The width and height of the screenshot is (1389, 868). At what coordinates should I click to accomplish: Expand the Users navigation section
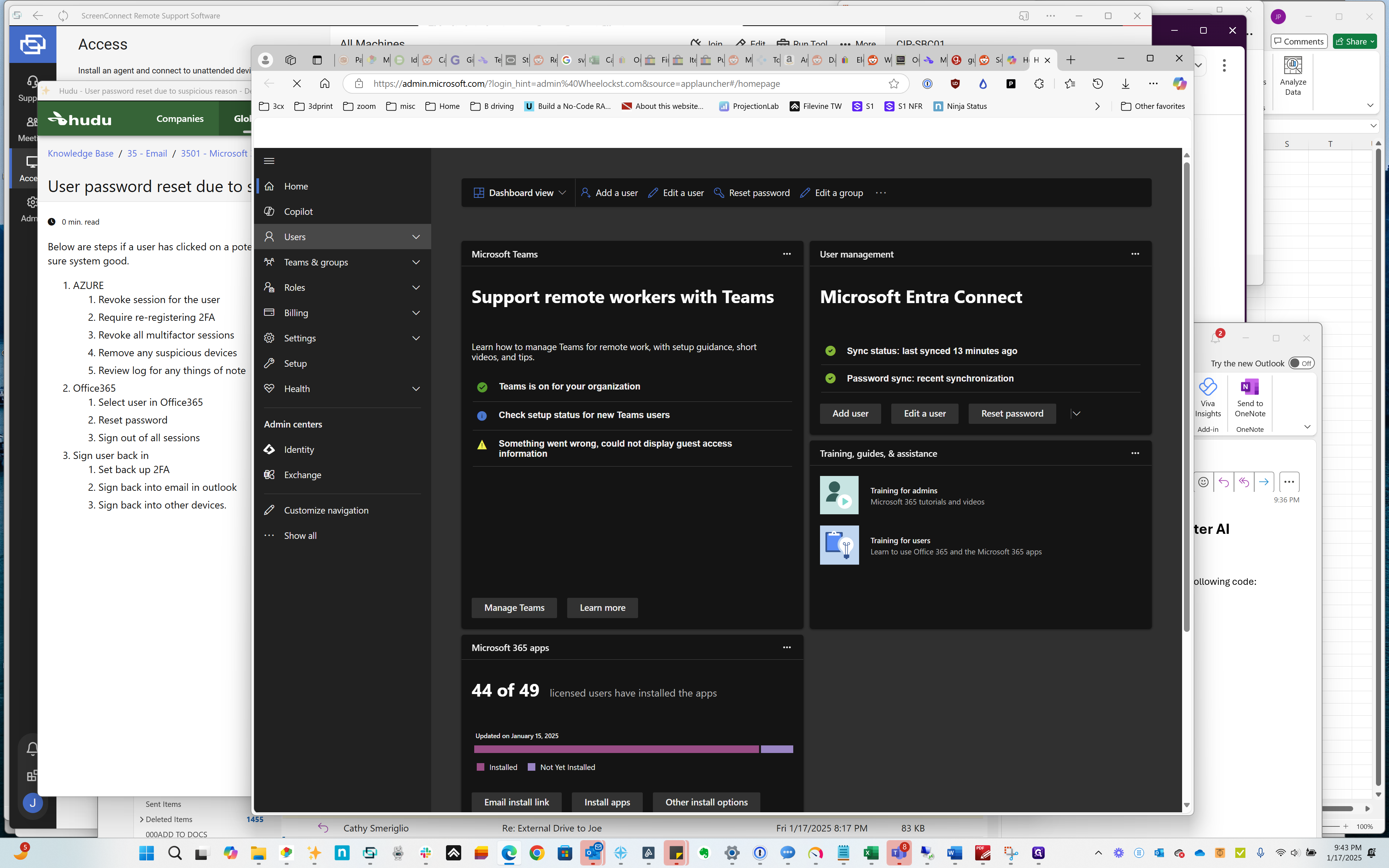[x=416, y=237]
